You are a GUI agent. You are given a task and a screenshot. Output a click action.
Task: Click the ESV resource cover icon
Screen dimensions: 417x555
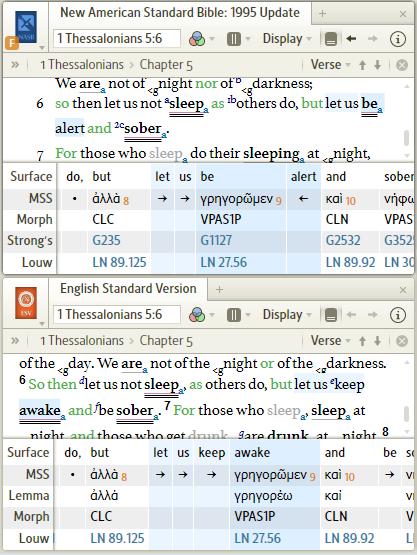click(26, 303)
